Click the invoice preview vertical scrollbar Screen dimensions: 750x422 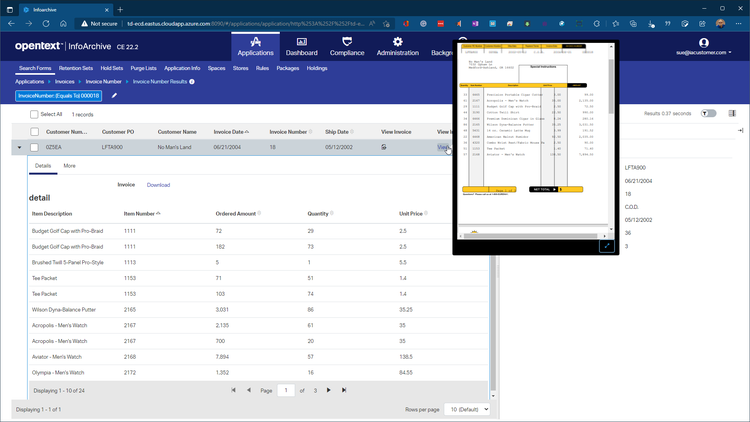tap(611, 86)
